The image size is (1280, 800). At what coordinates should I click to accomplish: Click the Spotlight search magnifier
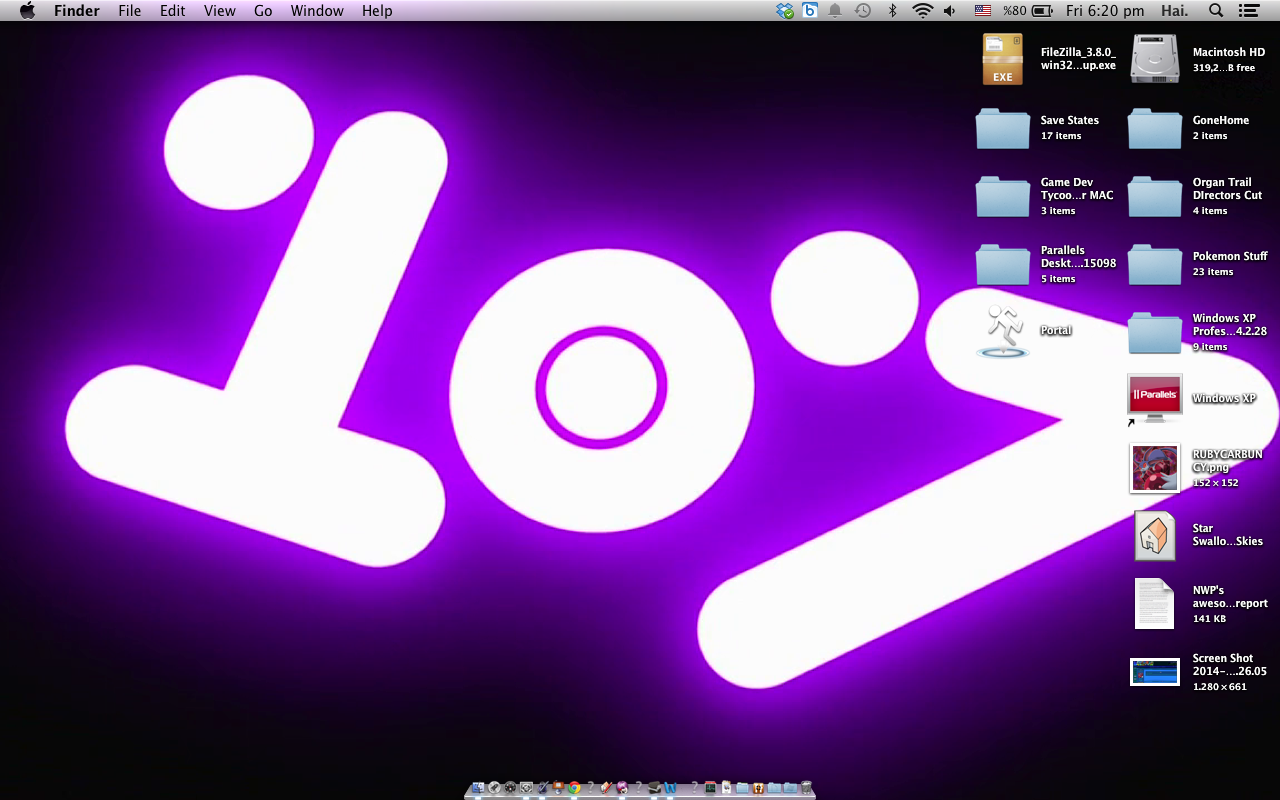pos(1216,11)
